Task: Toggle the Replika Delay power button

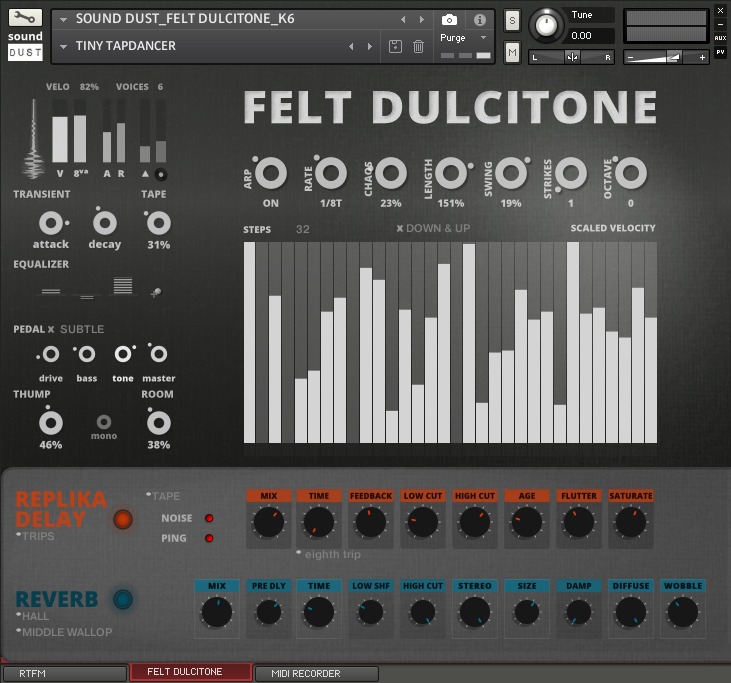Action: (x=123, y=519)
